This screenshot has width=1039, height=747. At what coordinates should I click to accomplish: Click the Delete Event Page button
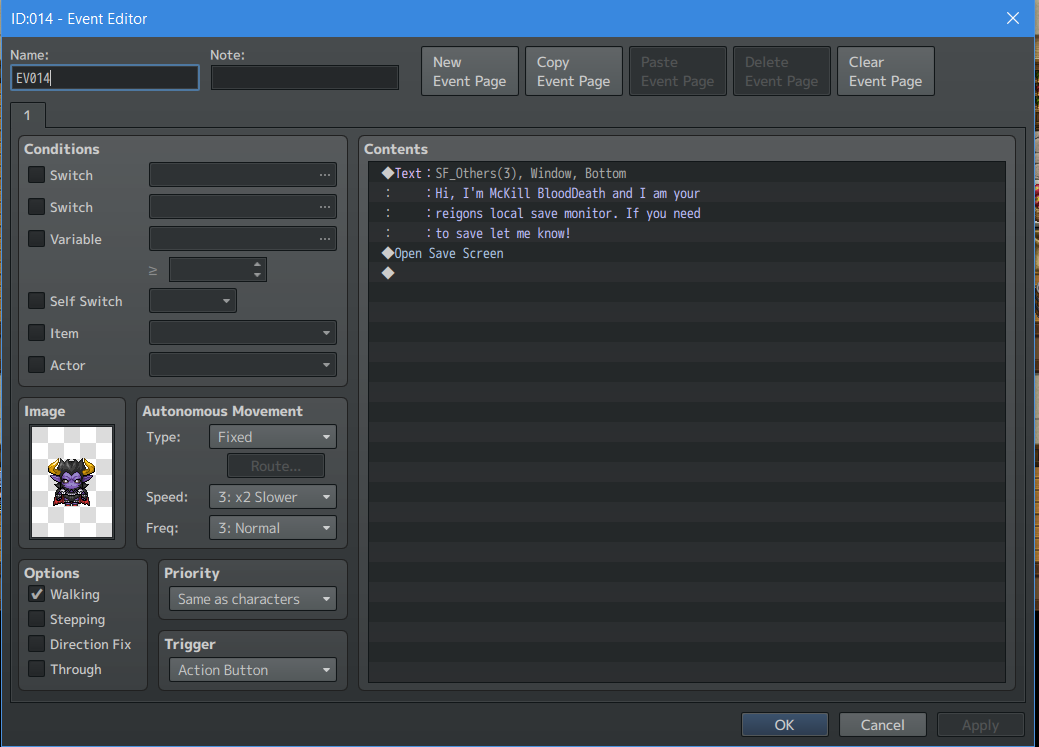(x=782, y=71)
